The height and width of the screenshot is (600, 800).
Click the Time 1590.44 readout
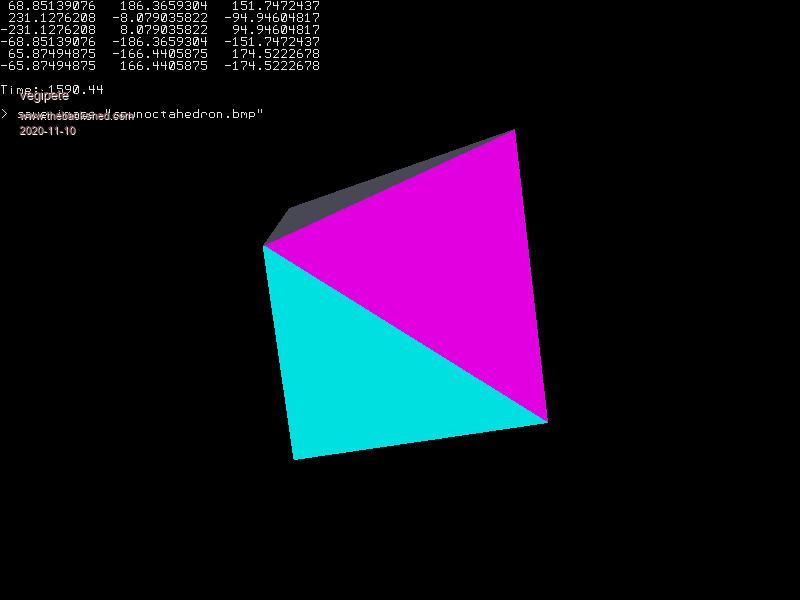[52, 90]
